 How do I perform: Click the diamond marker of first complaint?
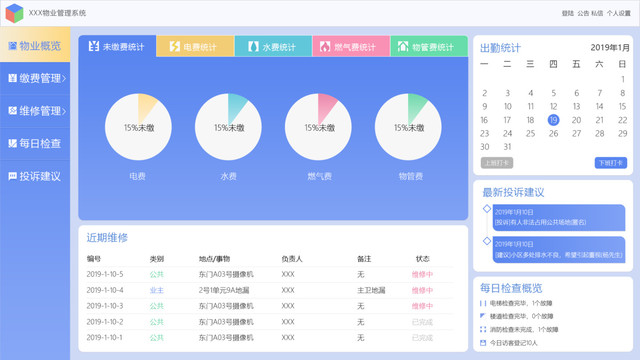(487, 209)
